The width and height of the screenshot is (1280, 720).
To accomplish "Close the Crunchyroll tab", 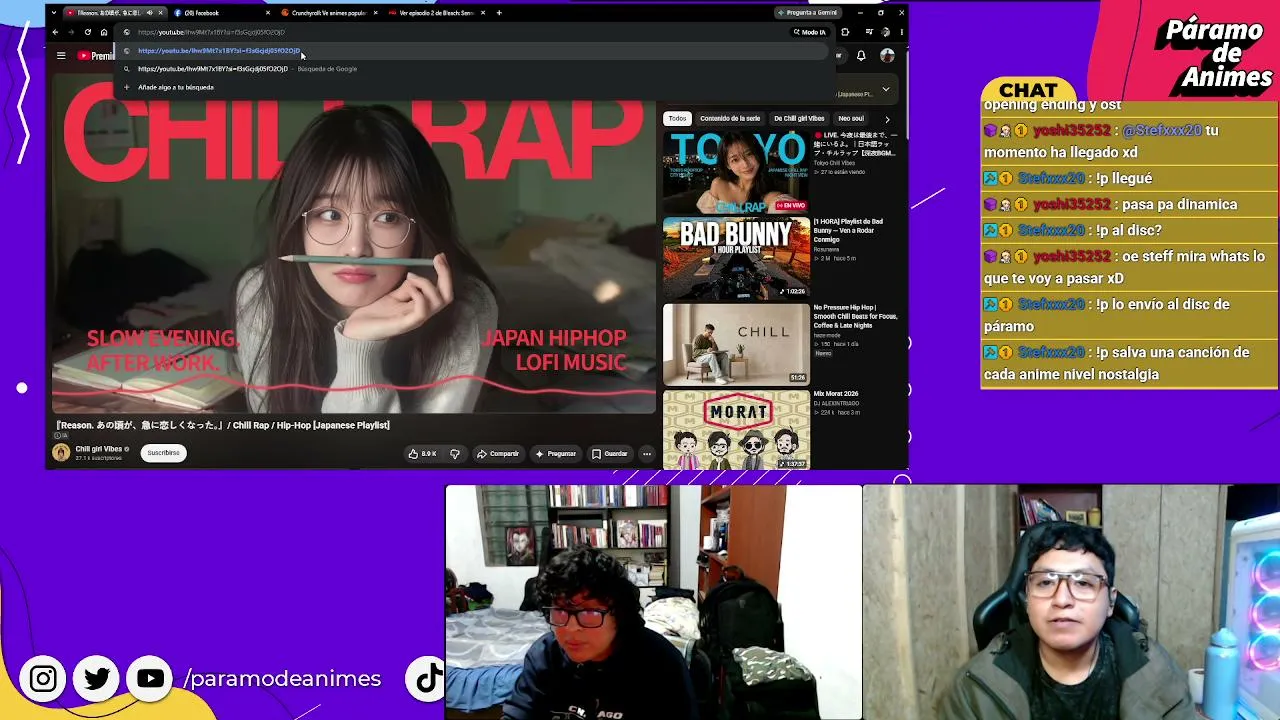I will pos(376,13).
